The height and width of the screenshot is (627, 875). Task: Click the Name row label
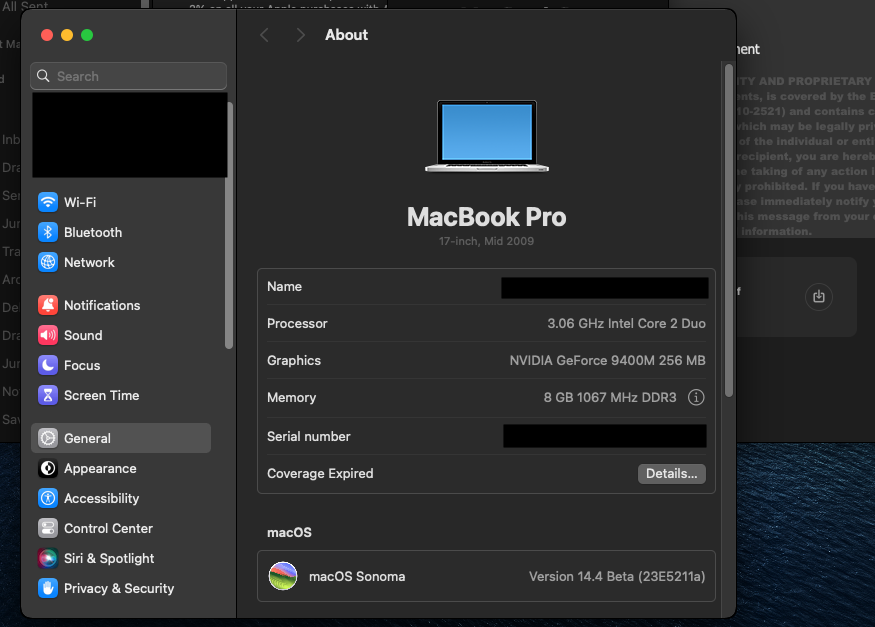click(284, 287)
